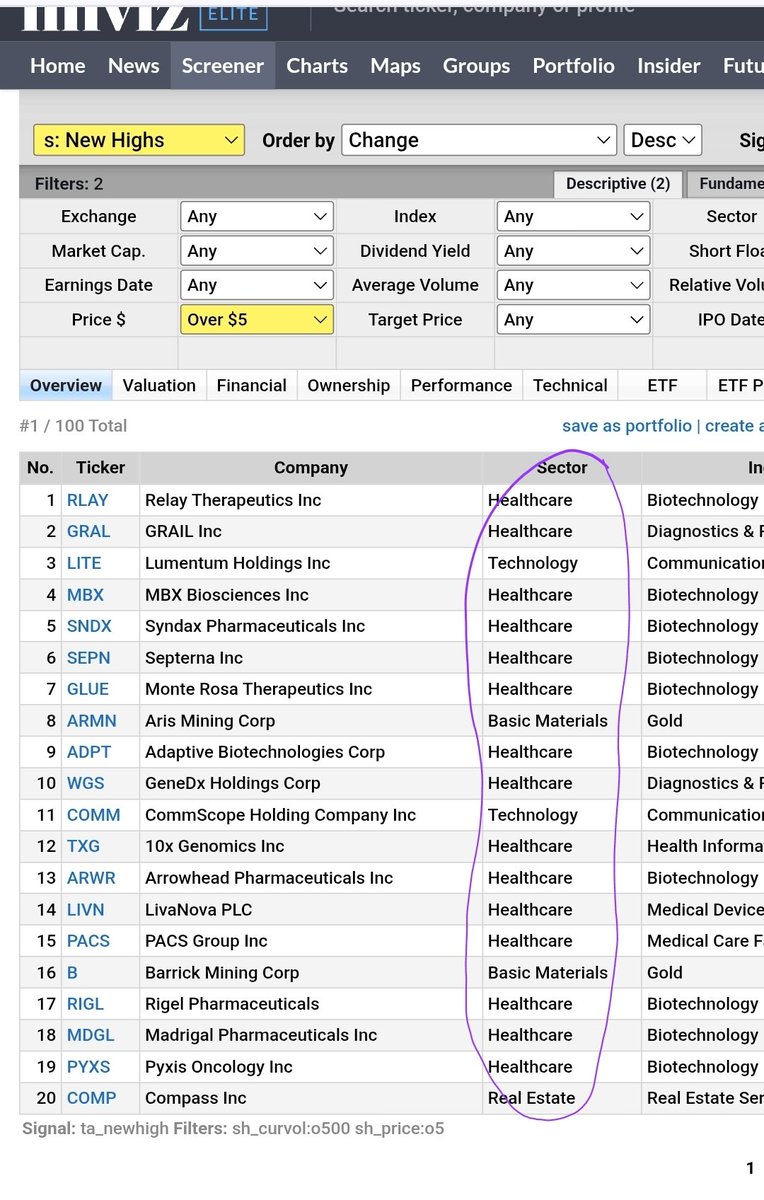
Task: Open the Earnings Date filter dropdown
Action: [x=257, y=285]
